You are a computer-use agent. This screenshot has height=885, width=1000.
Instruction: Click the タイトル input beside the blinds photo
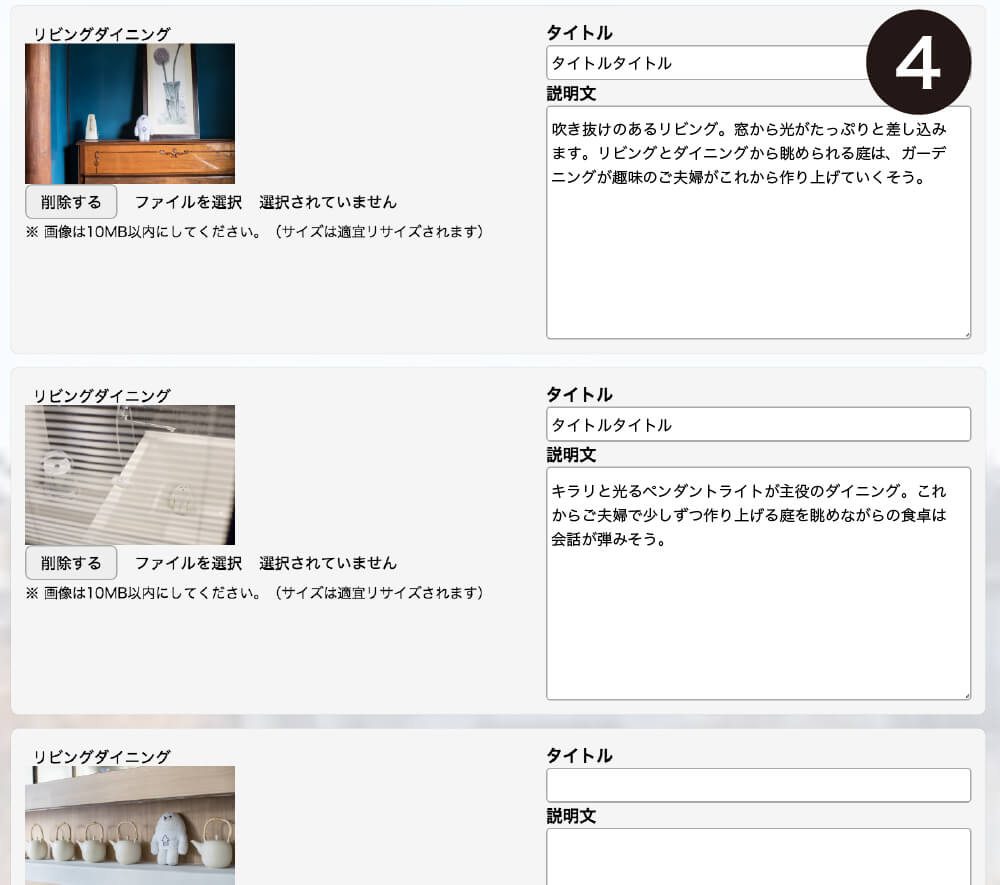[x=758, y=424]
